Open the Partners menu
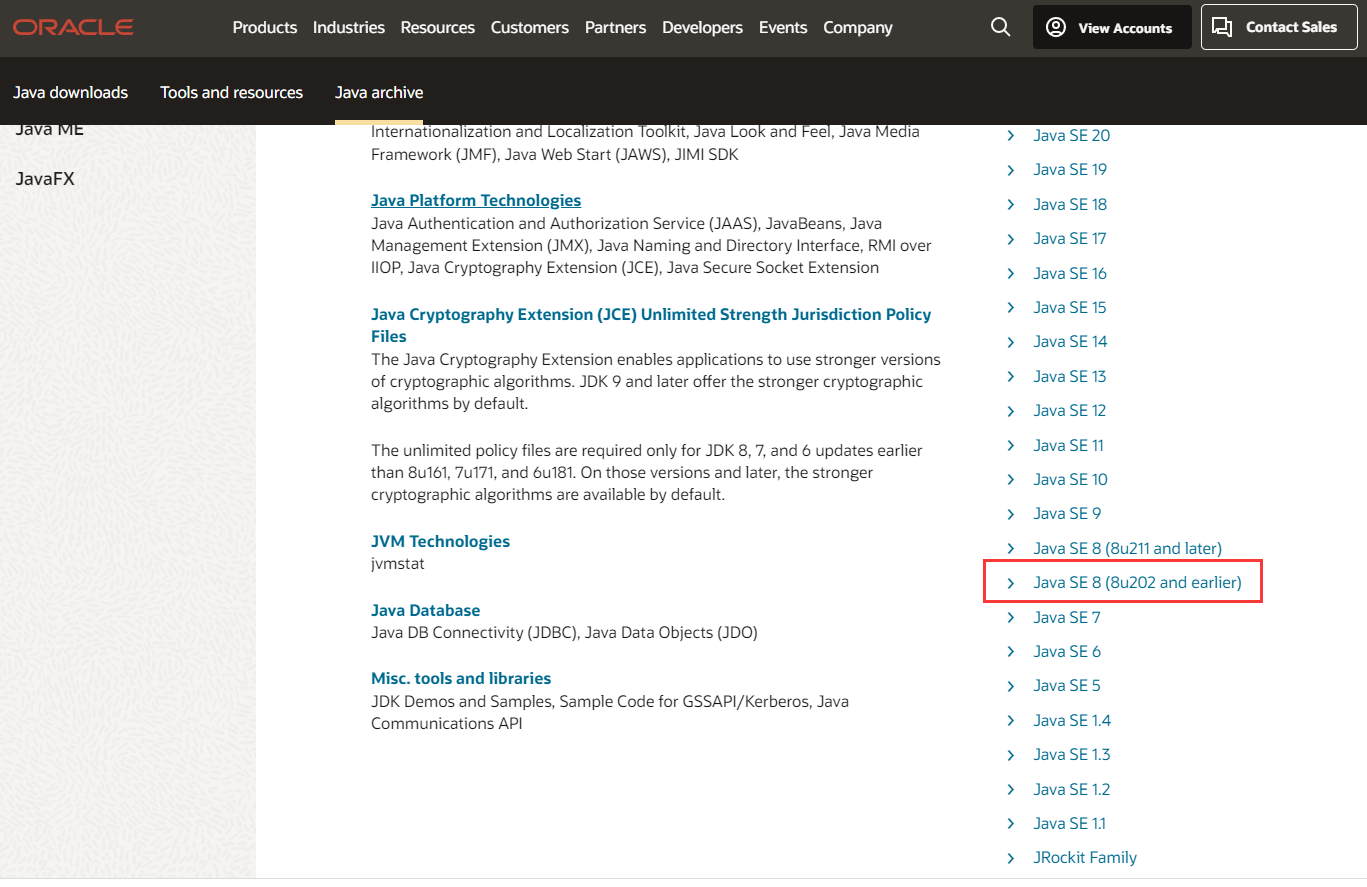Viewport: 1367px width, 887px height. [x=615, y=27]
